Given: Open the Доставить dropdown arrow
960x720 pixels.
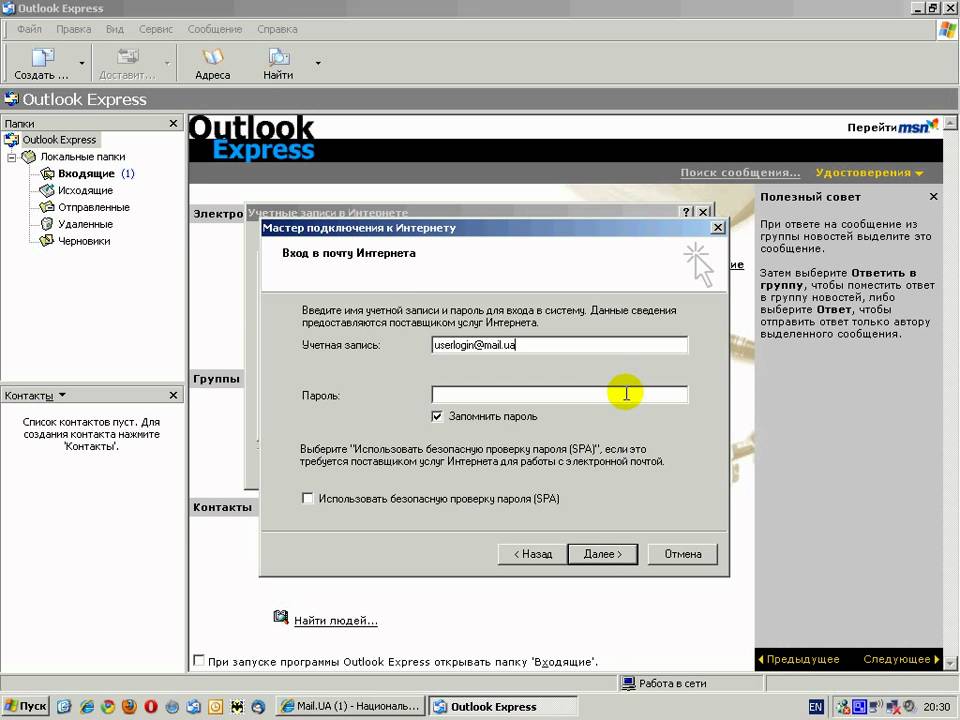Looking at the screenshot, I should pos(167,63).
